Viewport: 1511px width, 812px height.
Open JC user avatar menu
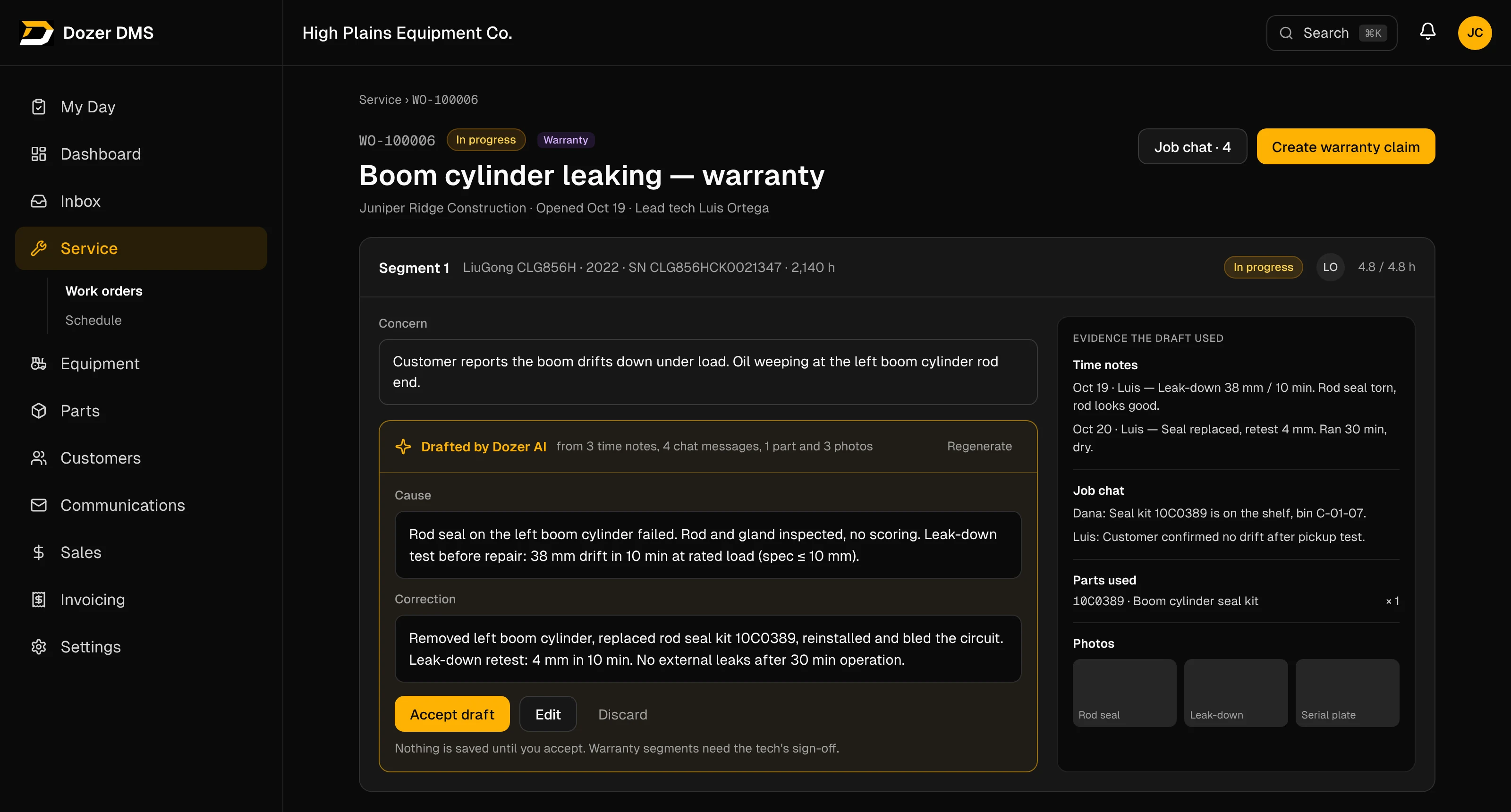(x=1475, y=33)
